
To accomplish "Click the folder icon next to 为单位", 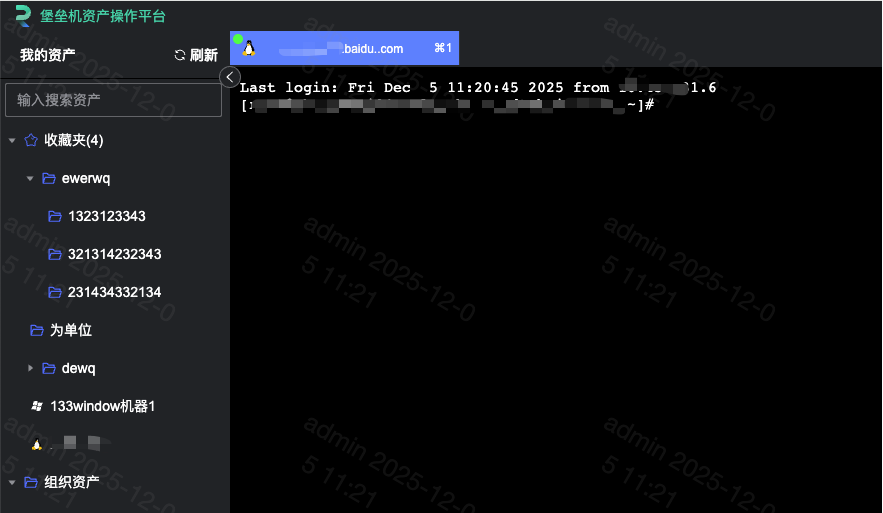I will click(37, 330).
